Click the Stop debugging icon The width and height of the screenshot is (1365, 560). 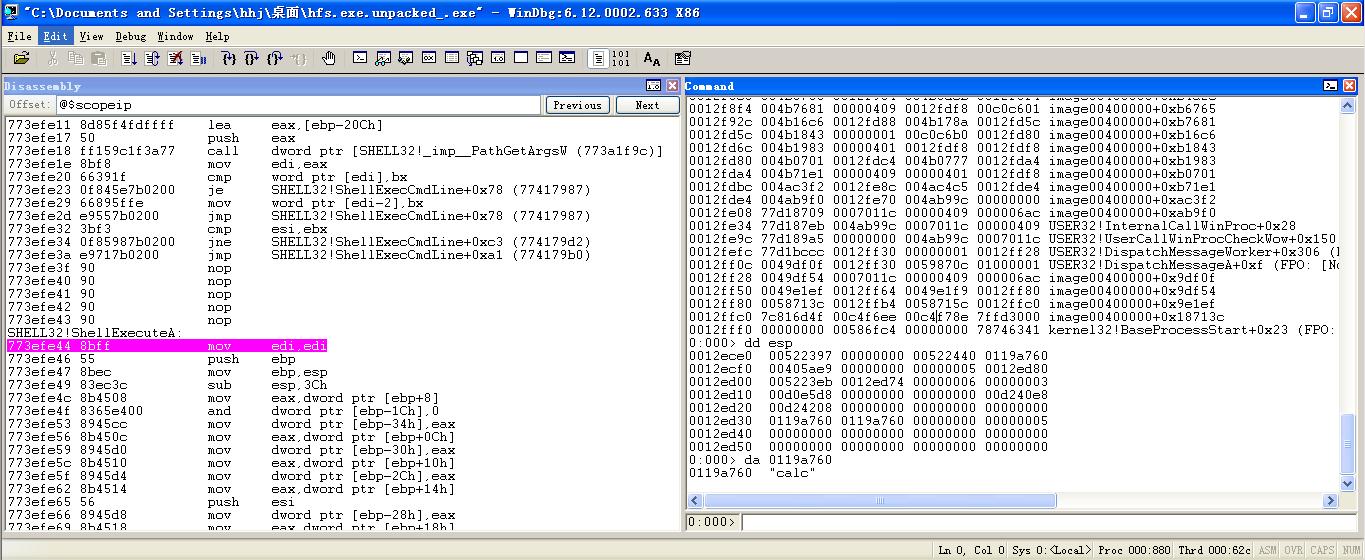click(175, 59)
